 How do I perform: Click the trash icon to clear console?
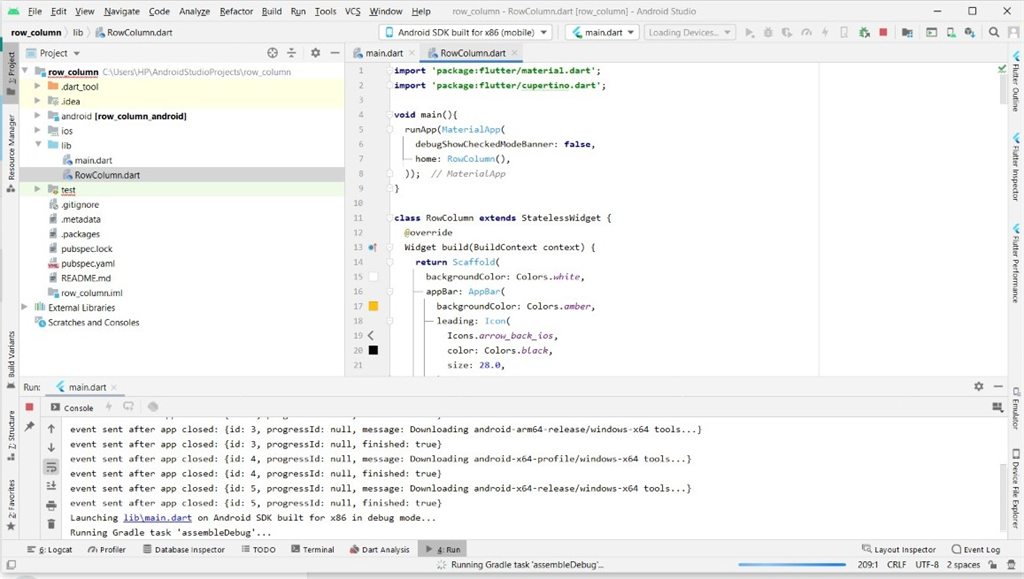[x=51, y=524]
